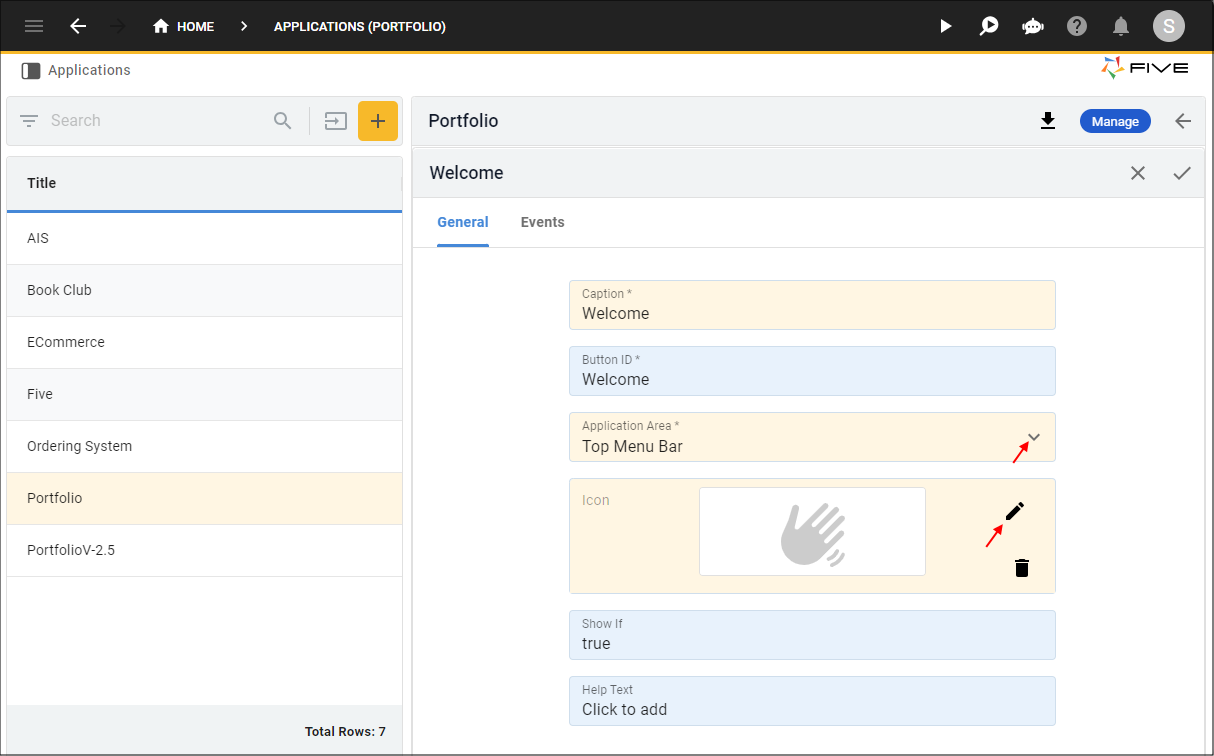Click the waving hand icon thumbnail
1214x756 pixels.
coord(812,531)
